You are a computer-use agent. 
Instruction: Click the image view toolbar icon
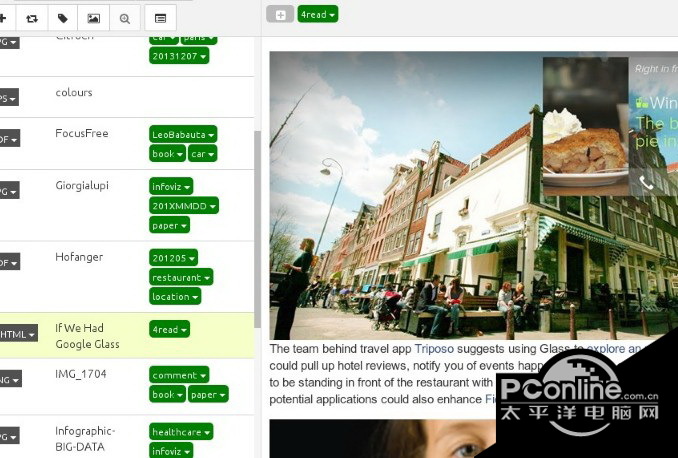tap(93, 18)
